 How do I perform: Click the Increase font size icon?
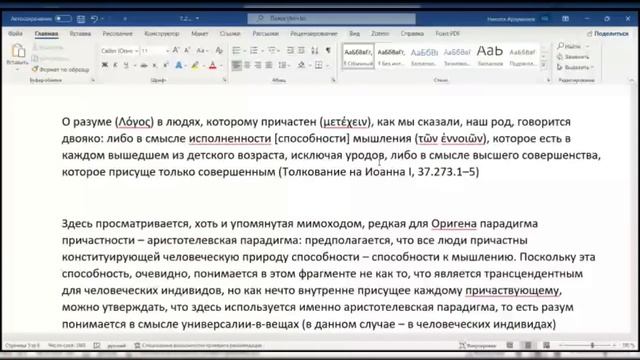pyautogui.click(x=176, y=50)
